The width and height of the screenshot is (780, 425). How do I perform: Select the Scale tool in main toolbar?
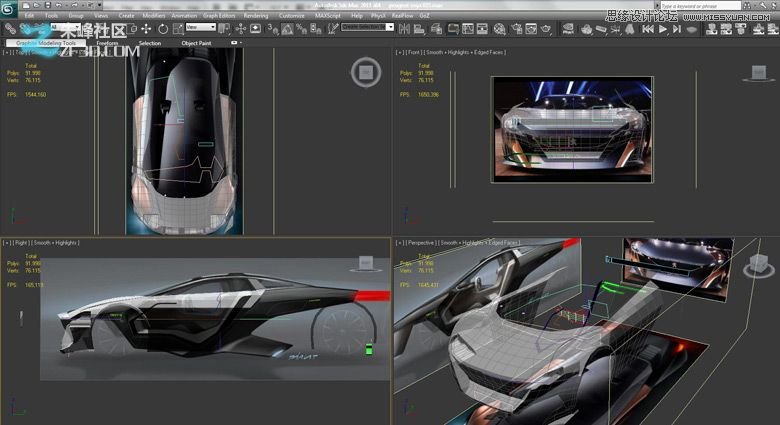tap(176, 29)
